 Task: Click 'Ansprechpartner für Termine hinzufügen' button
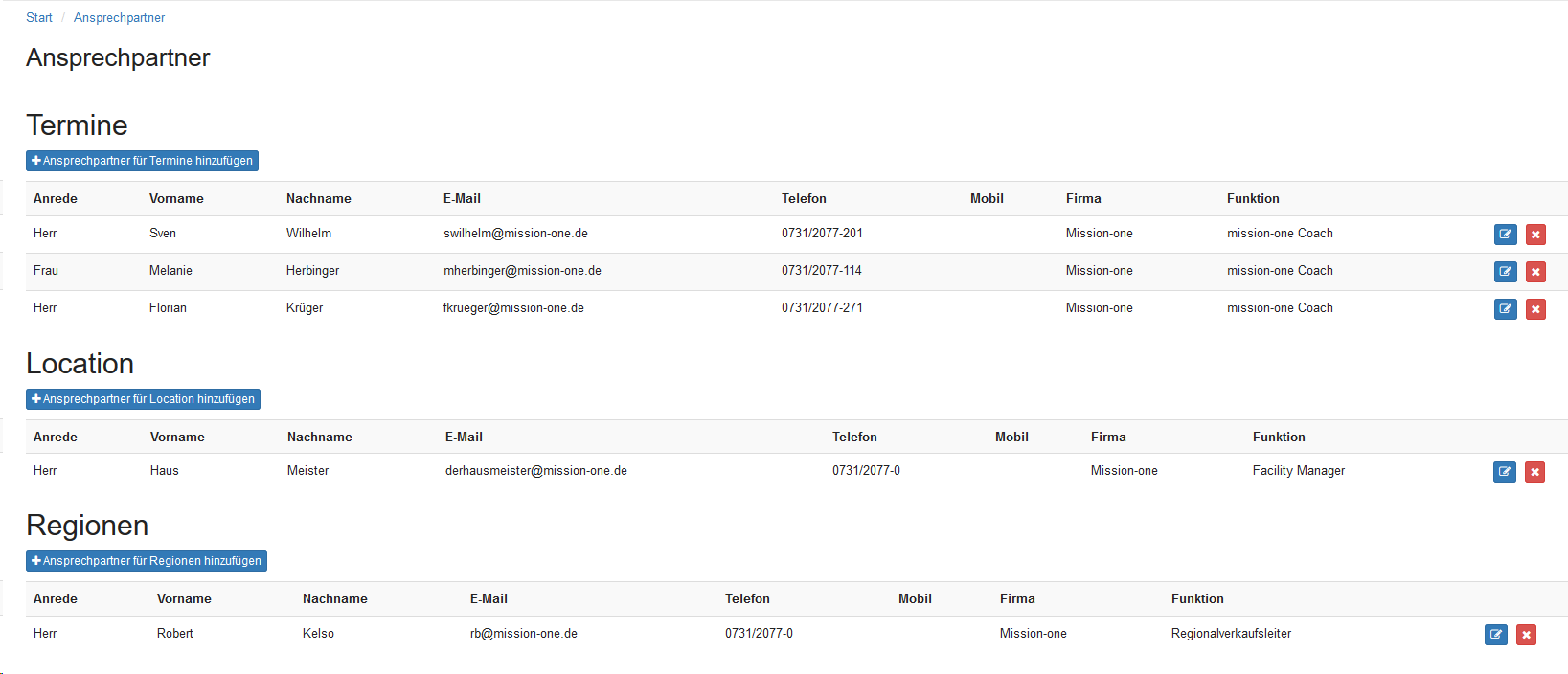click(142, 161)
